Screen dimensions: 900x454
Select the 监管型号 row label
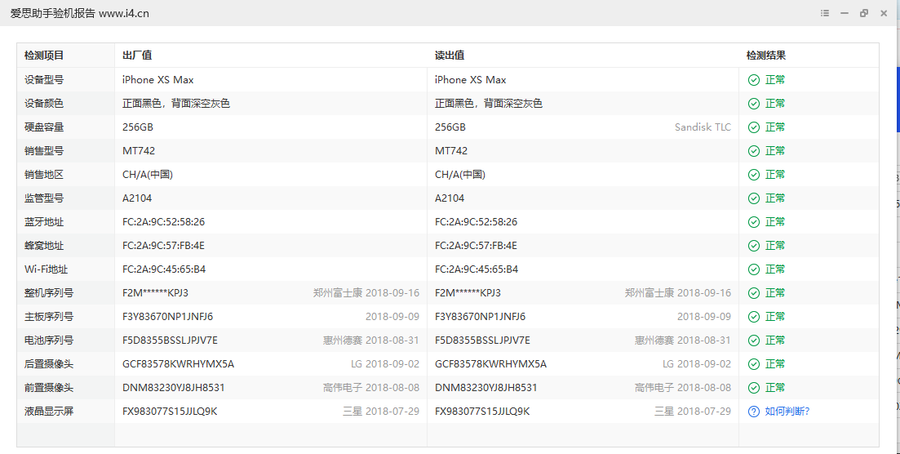click(44, 199)
